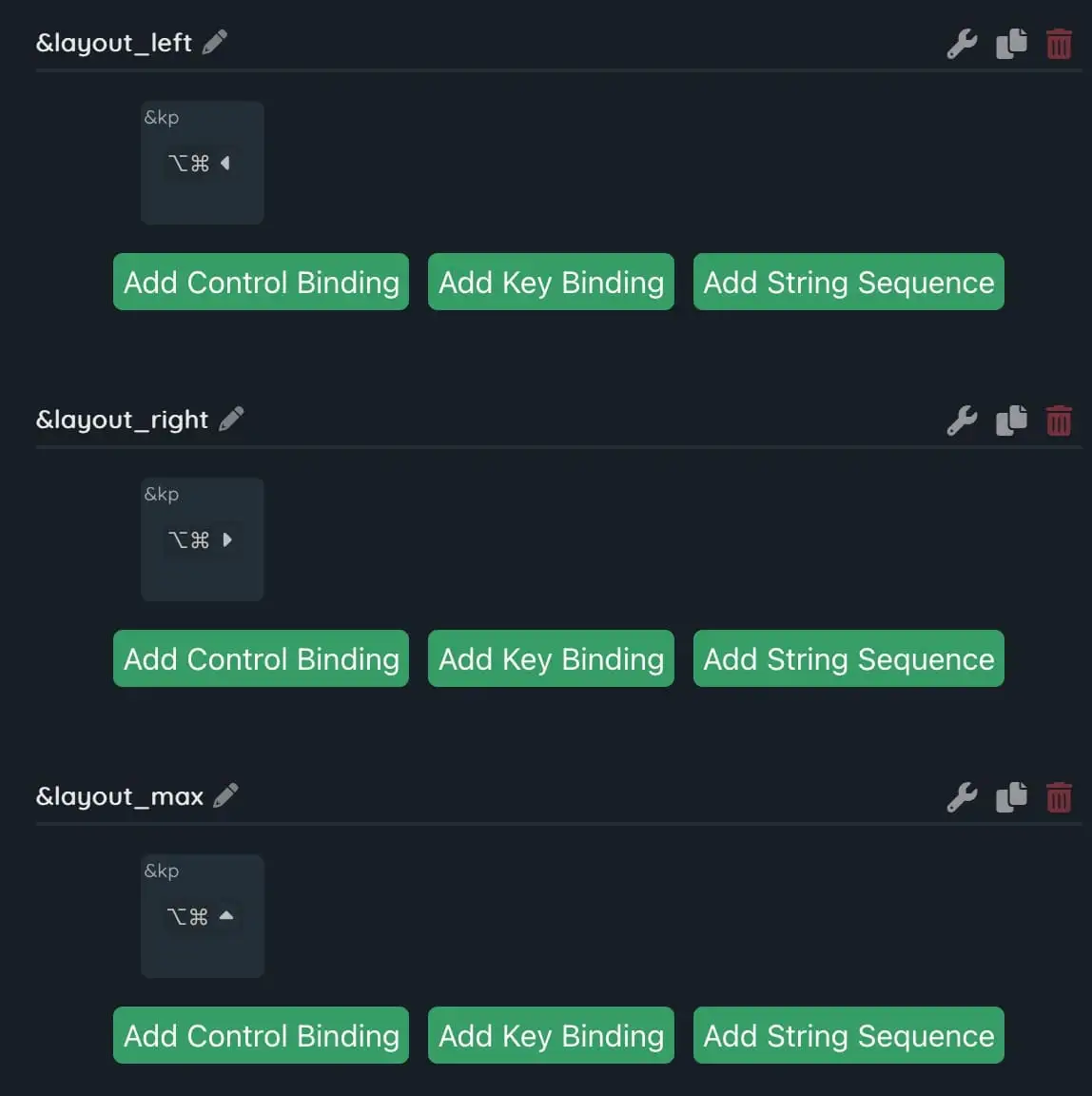Duplicate the layout_right macro
Image resolution: width=1092 pixels, height=1096 pixels.
click(1011, 421)
